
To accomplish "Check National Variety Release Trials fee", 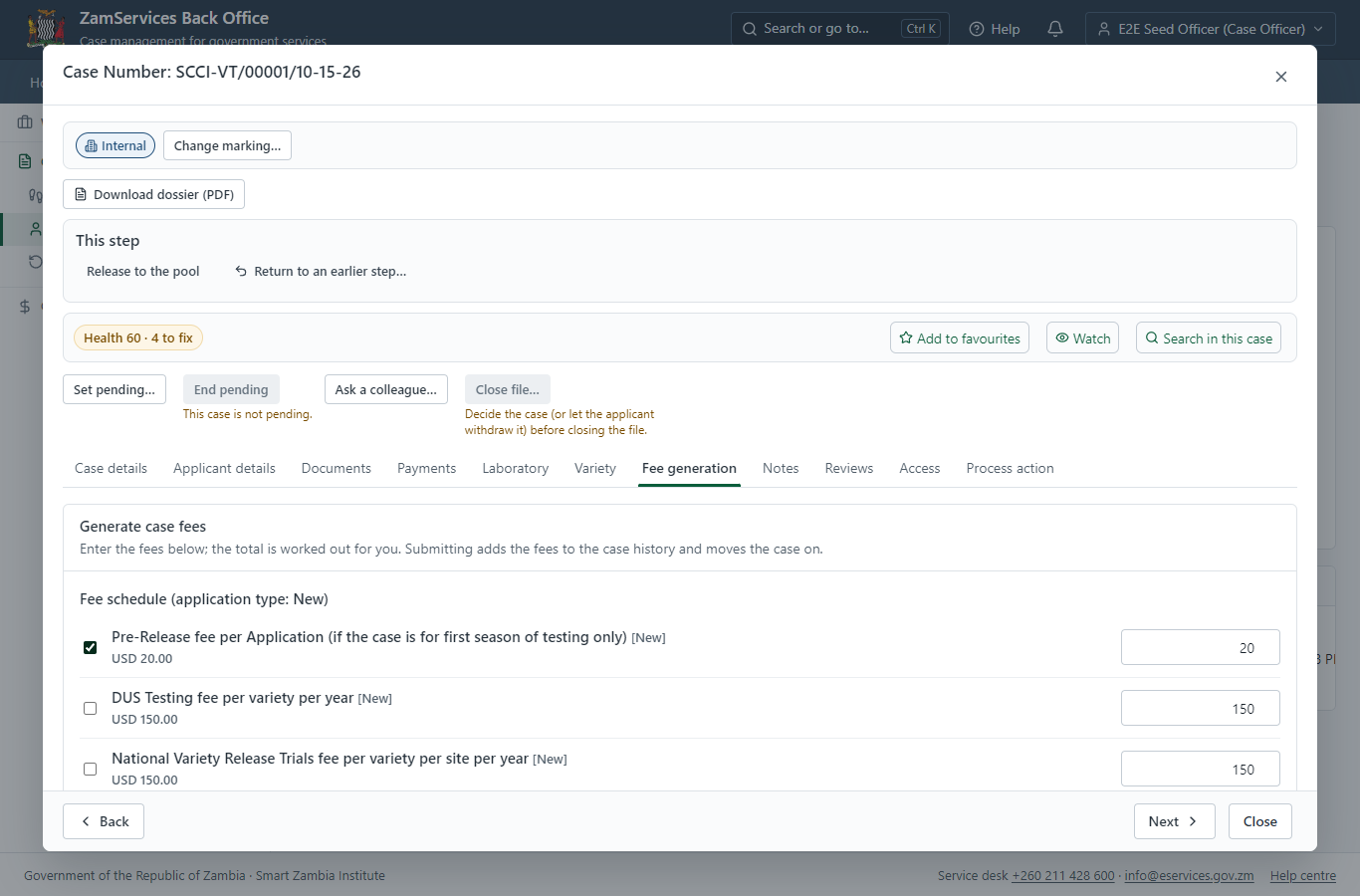I will pyautogui.click(x=91, y=769).
